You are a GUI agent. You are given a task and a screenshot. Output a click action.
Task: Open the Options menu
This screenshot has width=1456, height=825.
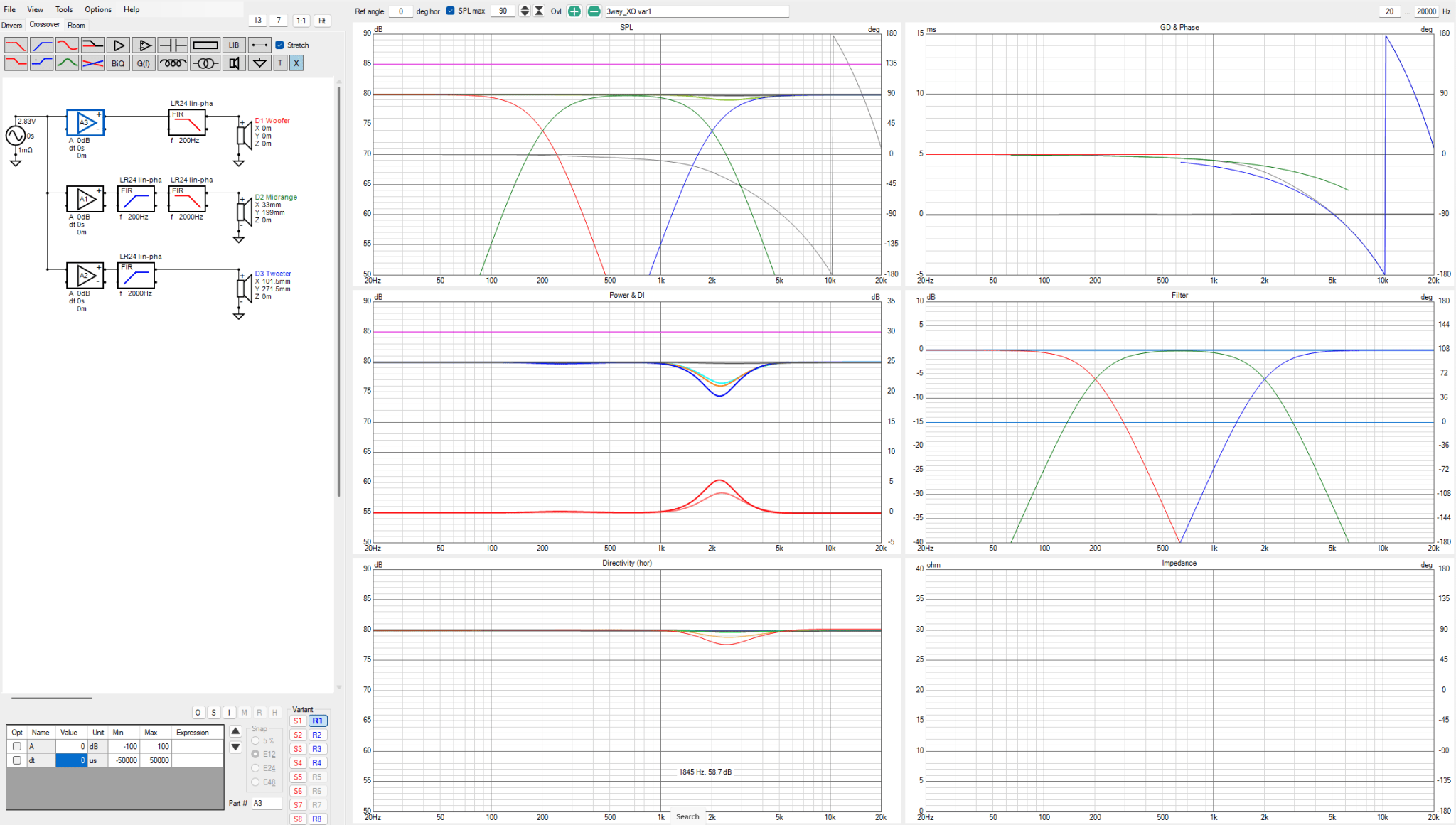pyautogui.click(x=98, y=9)
